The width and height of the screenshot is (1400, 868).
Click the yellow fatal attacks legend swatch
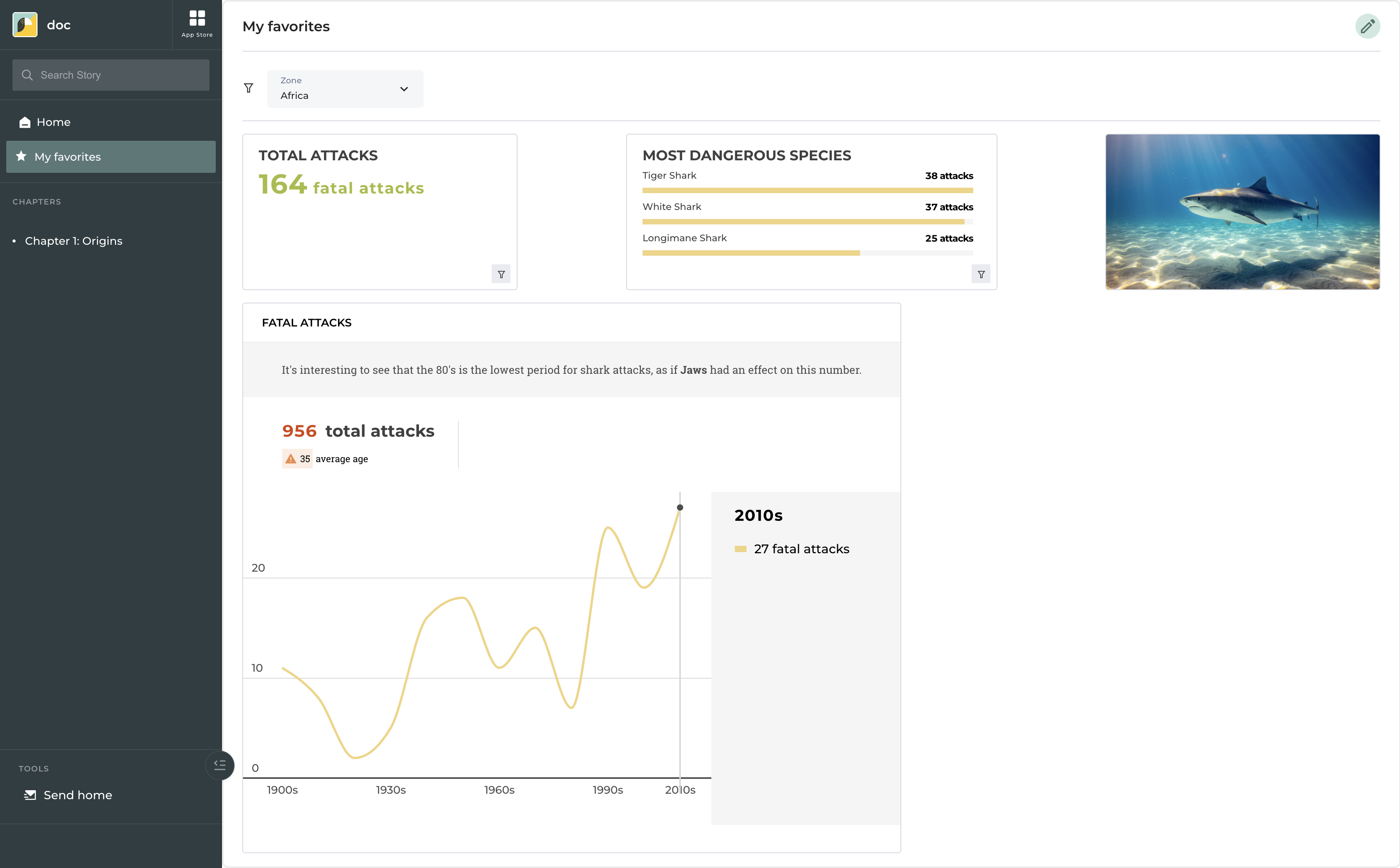click(x=740, y=549)
